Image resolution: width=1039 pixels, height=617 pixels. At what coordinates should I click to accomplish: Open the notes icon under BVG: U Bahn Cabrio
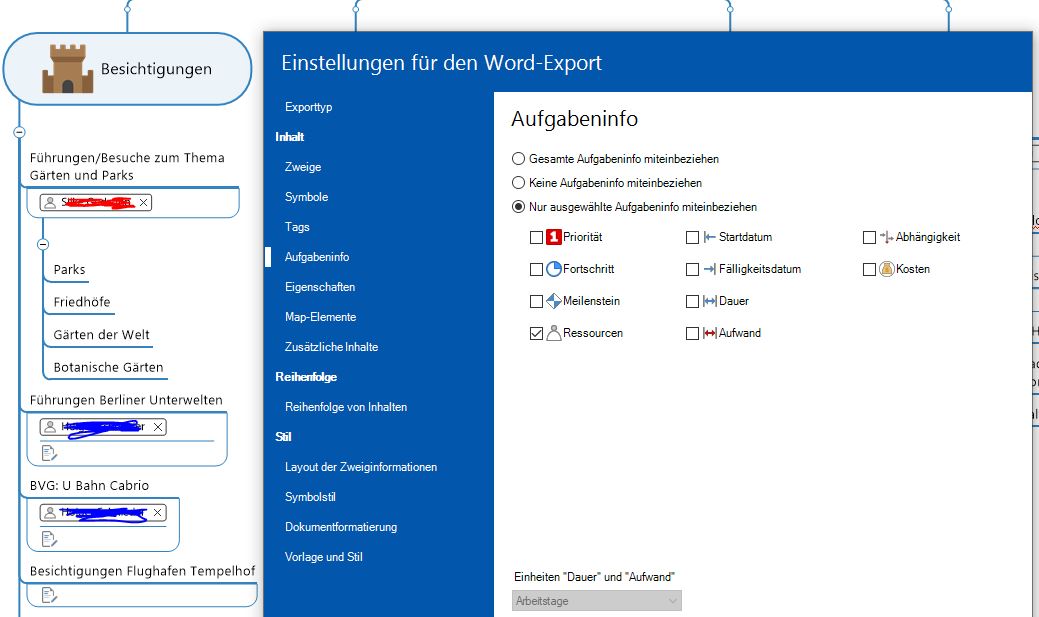48,539
